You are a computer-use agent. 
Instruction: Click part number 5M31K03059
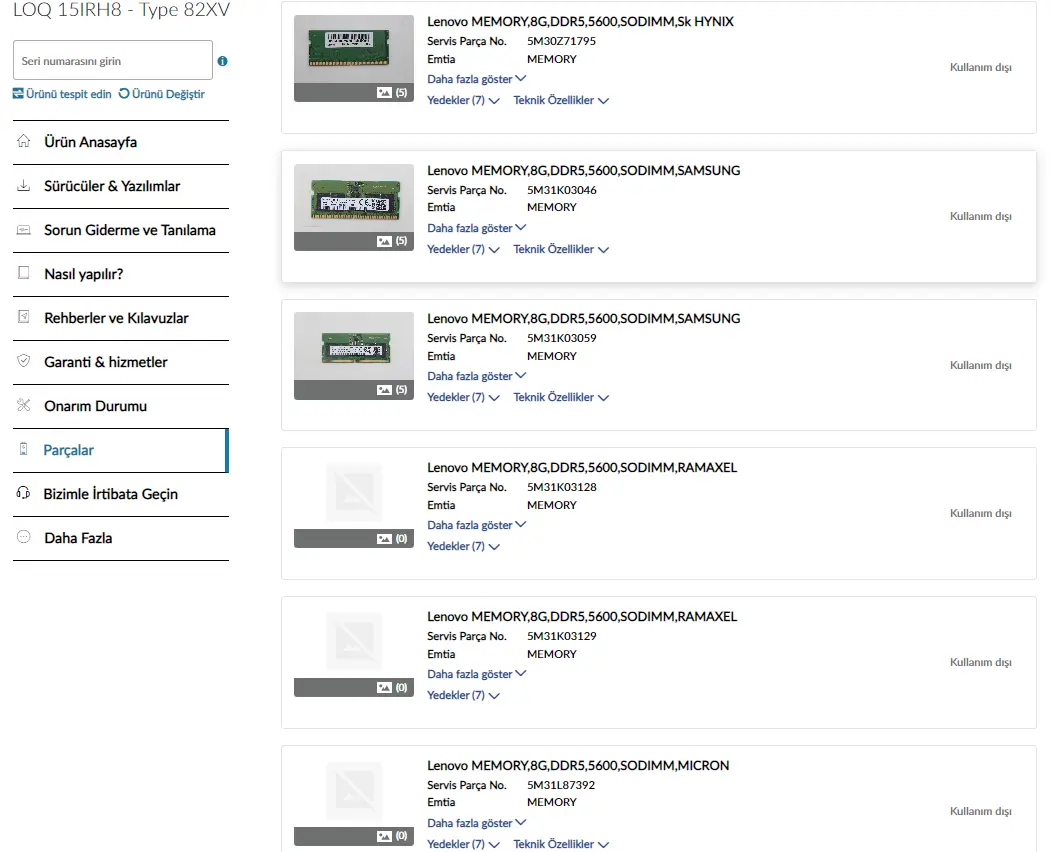coord(561,338)
